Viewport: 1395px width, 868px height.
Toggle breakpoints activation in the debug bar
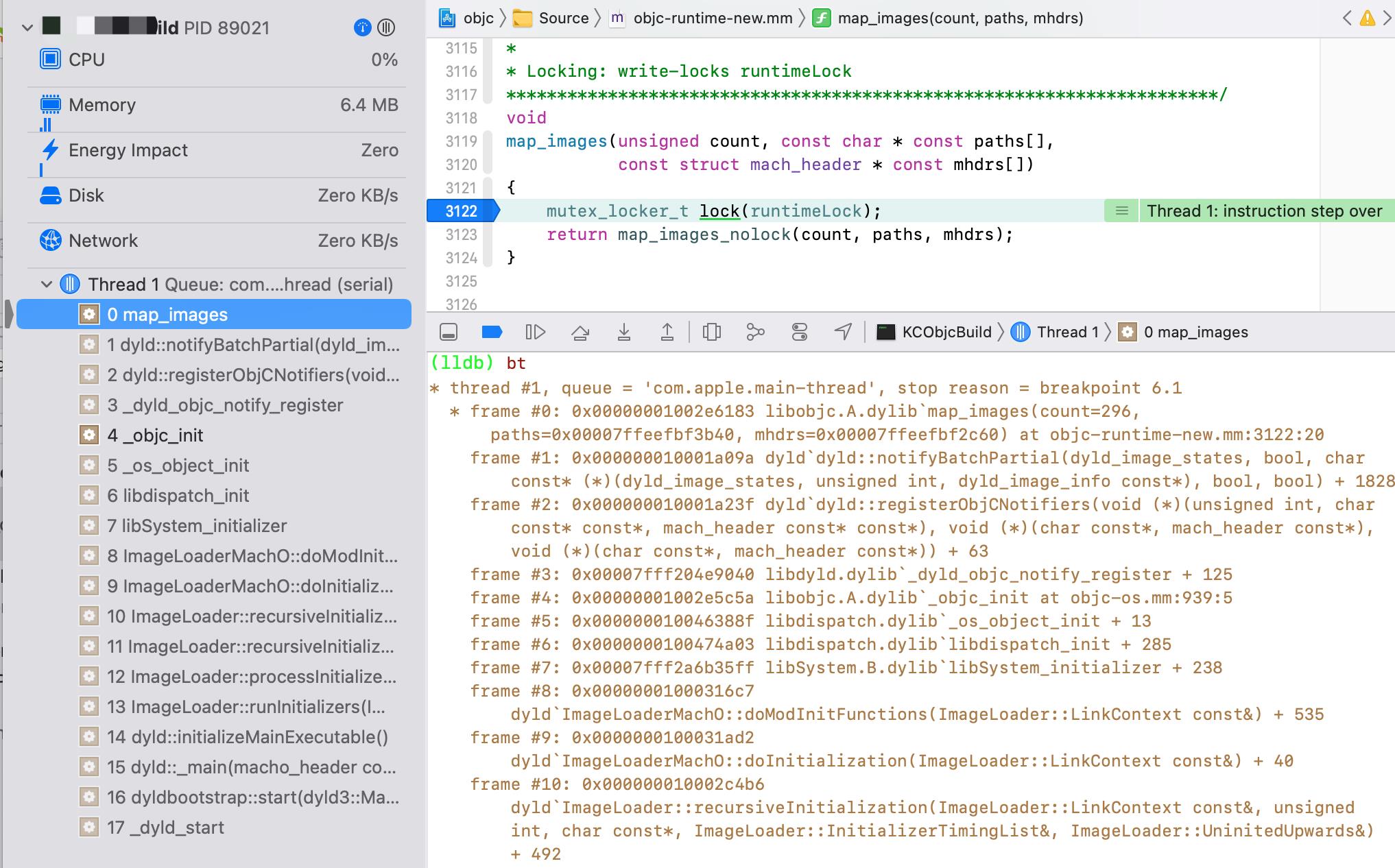coord(492,333)
